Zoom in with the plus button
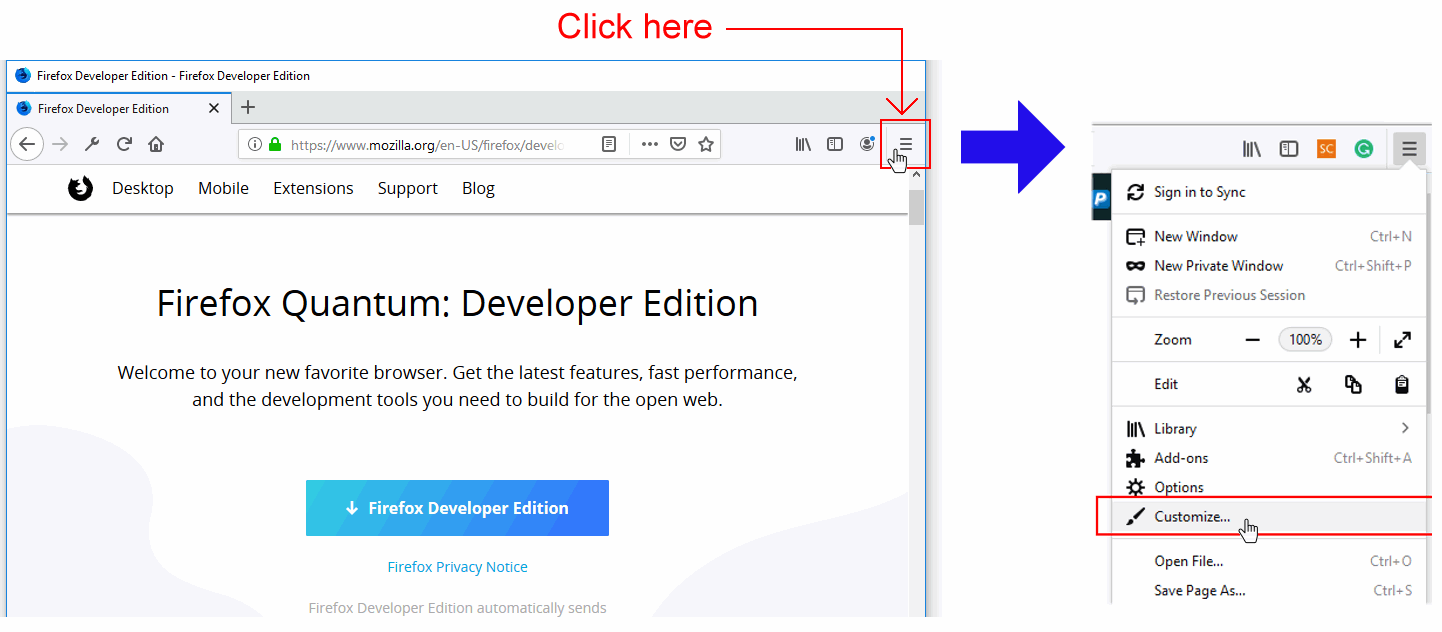Viewport: 1442px width, 632px height. (1357, 340)
